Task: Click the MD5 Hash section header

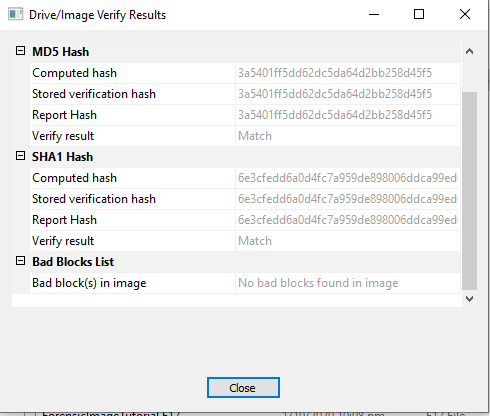Action: click(x=61, y=52)
